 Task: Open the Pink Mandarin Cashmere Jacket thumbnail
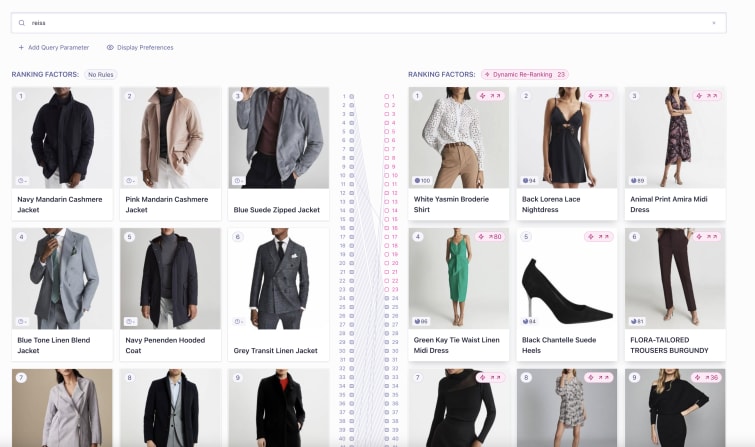[x=170, y=137]
